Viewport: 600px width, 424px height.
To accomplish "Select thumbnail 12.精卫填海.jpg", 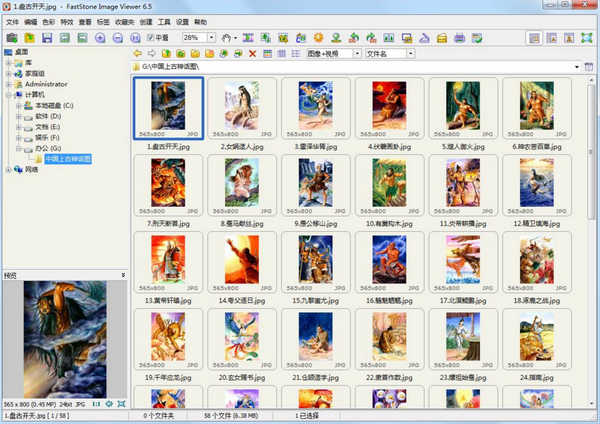I will [537, 185].
